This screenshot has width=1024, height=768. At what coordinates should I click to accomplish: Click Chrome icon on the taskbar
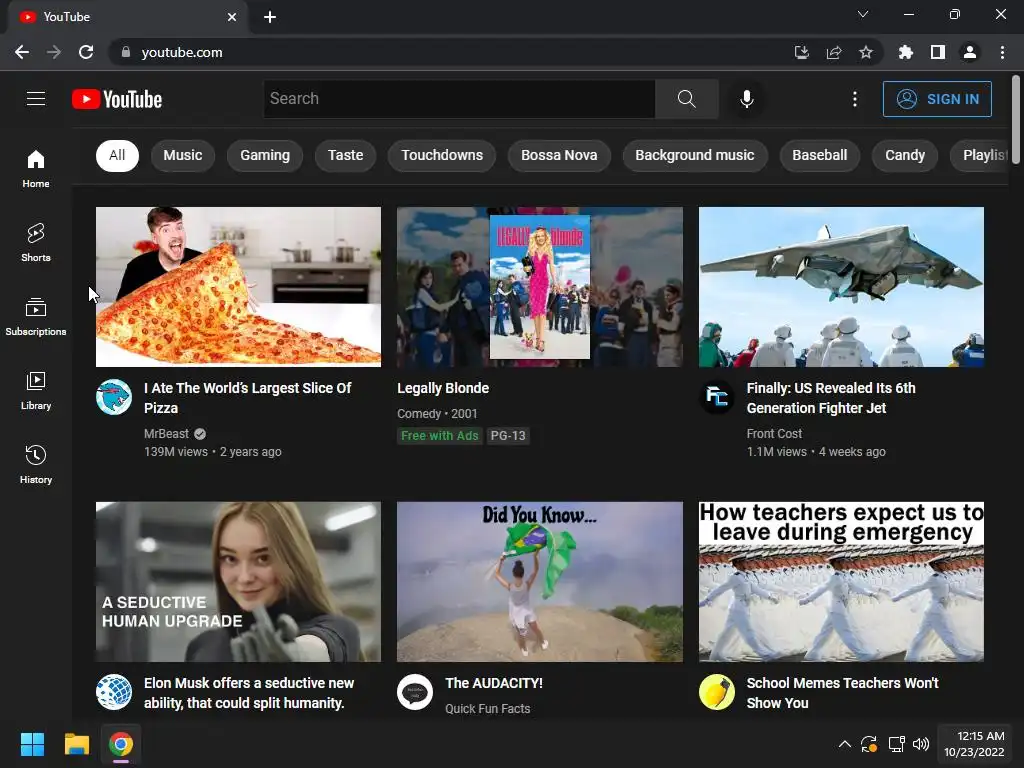pyautogui.click(x=121, y=744)
